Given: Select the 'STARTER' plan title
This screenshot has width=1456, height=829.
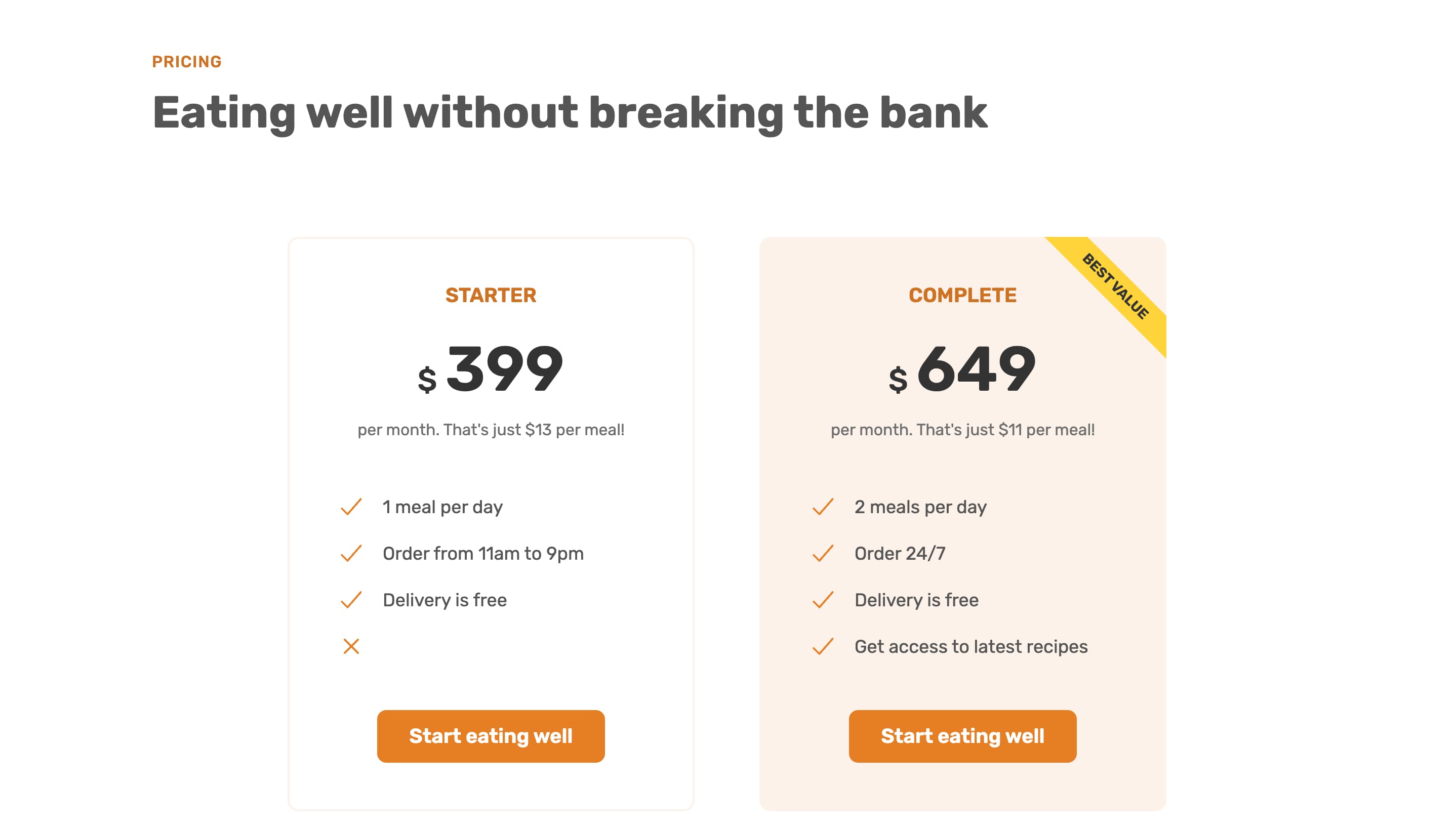Looking at the screenshot, I should 491,295.
